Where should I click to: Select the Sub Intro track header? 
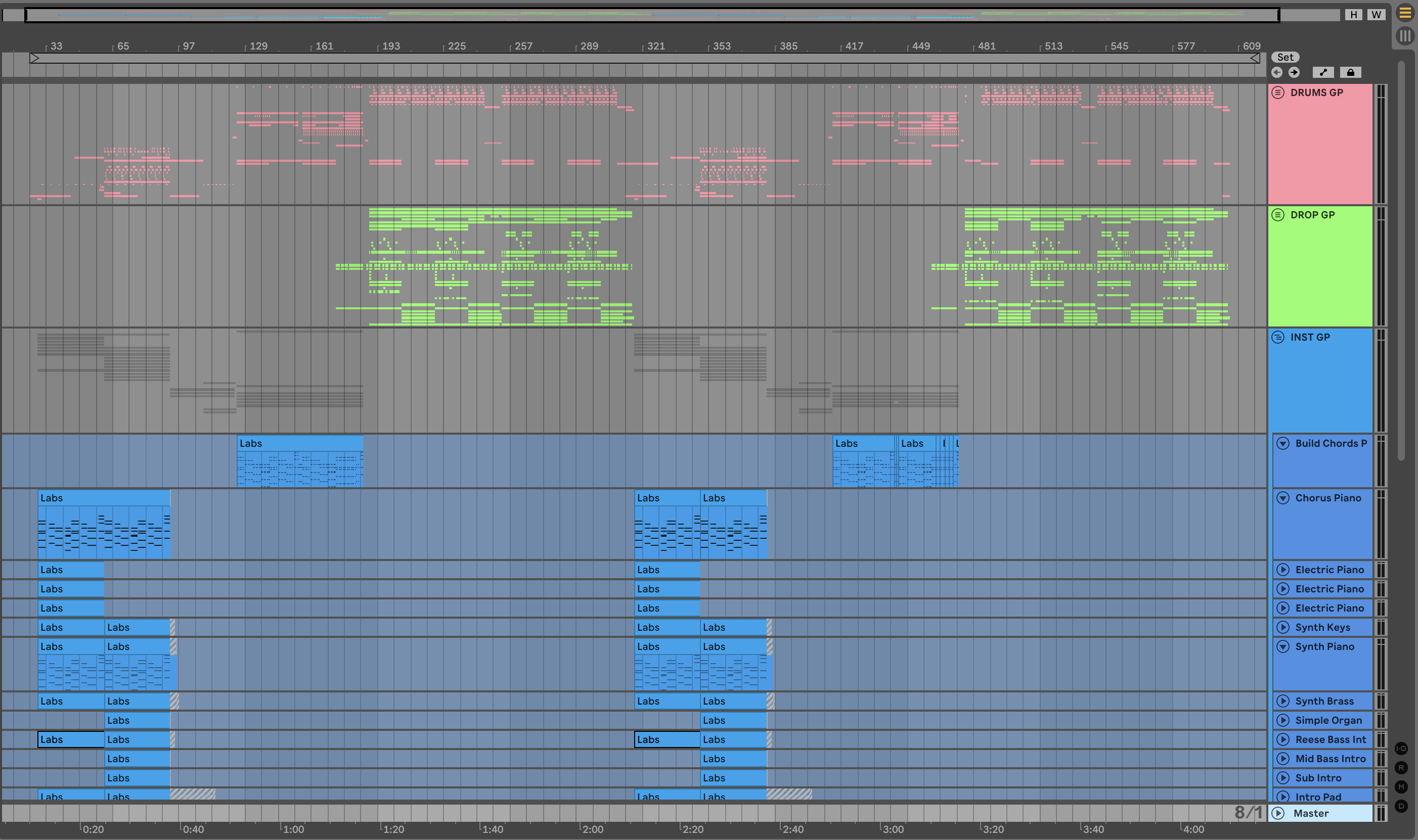pos(1325,778)
